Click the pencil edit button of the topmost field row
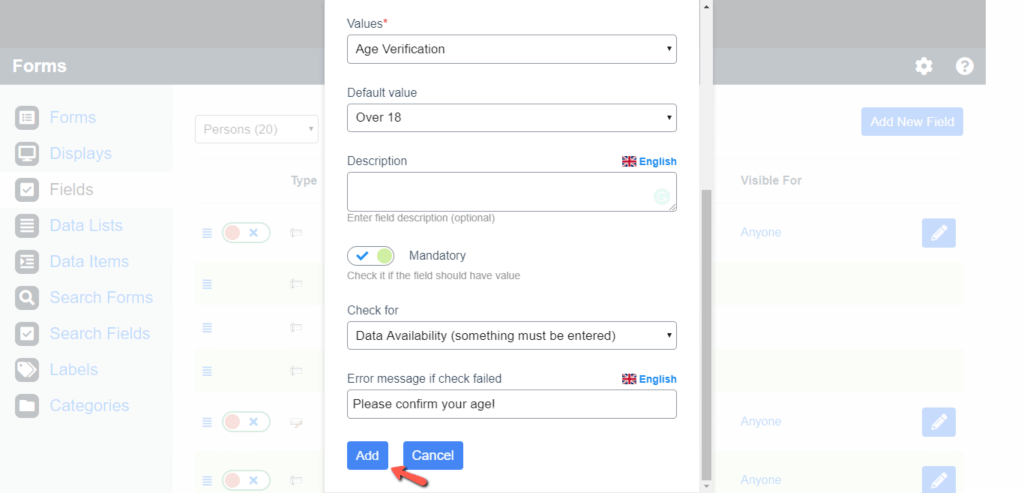Screen dimensions: 1024x493 (938, 233)
